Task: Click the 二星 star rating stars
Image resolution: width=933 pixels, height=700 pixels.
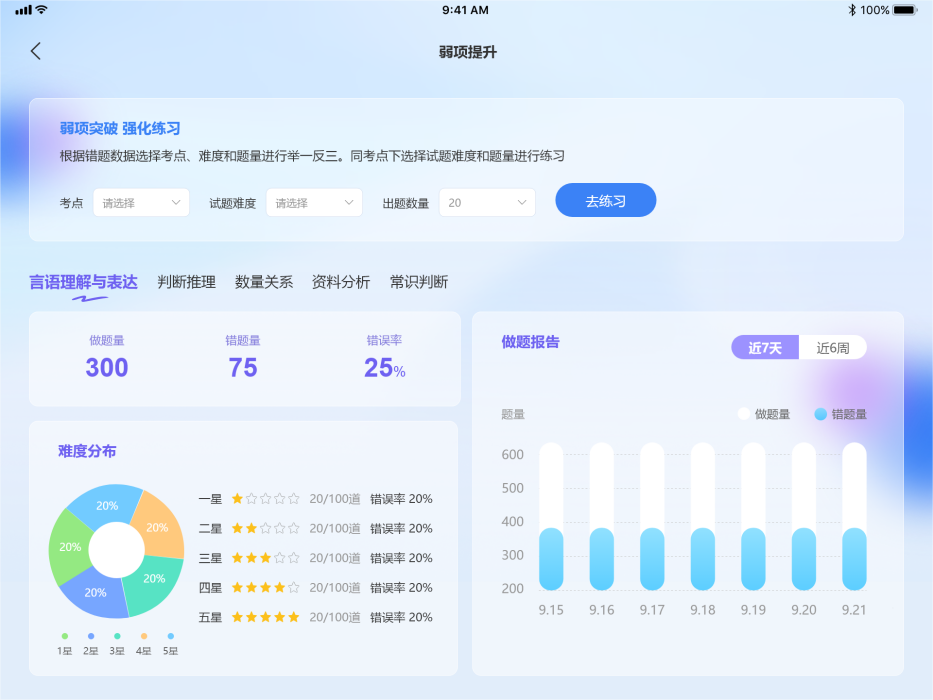Action: click(x=265, y=528)
